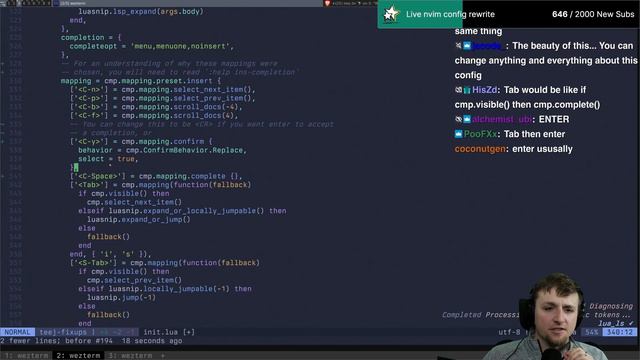Click the utf-8 encoding indicator
640x360 pixels.
(x=509, y=332)
